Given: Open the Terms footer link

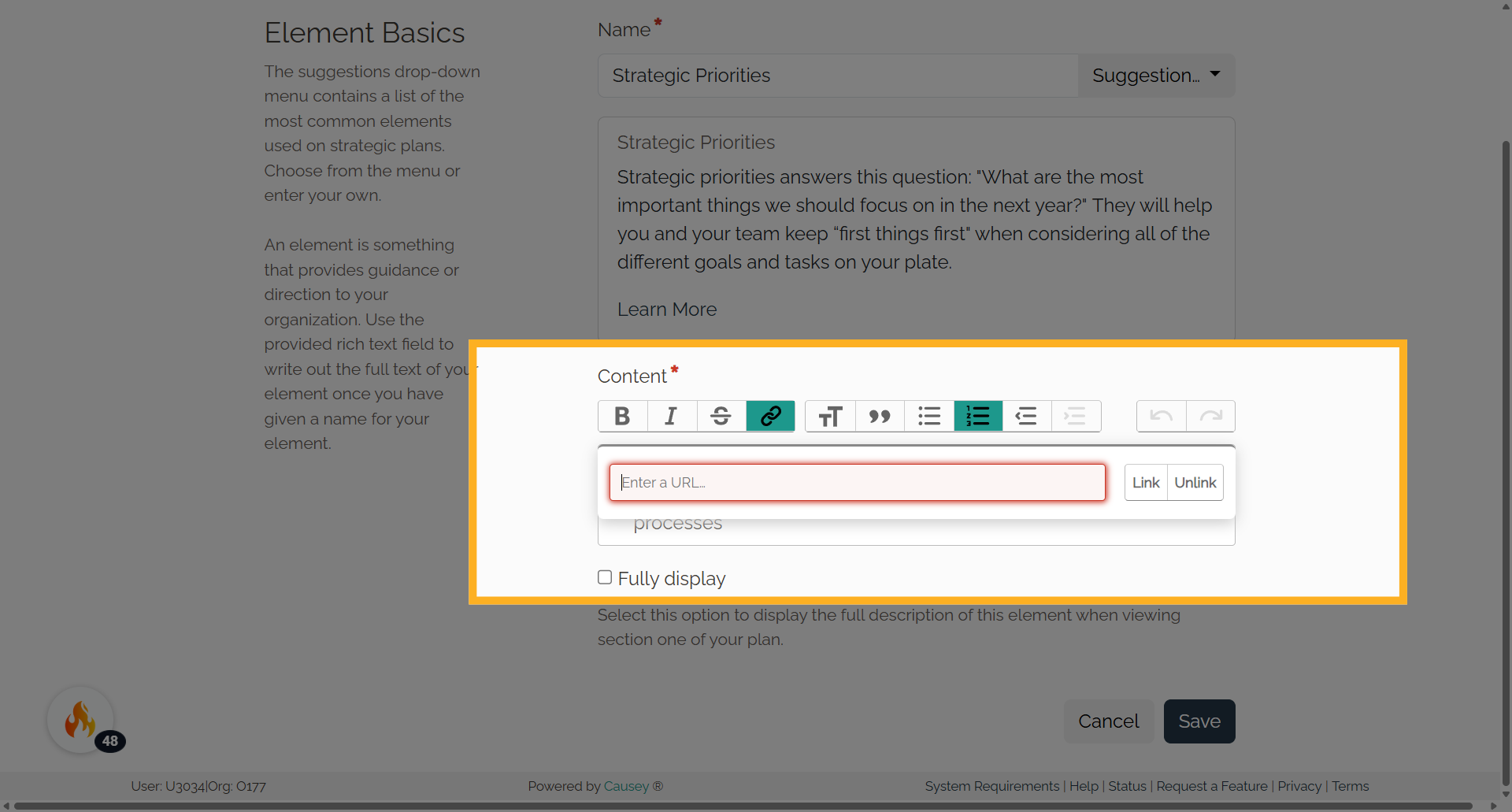Looking at the screenshot, I should tap(1351, 786).
